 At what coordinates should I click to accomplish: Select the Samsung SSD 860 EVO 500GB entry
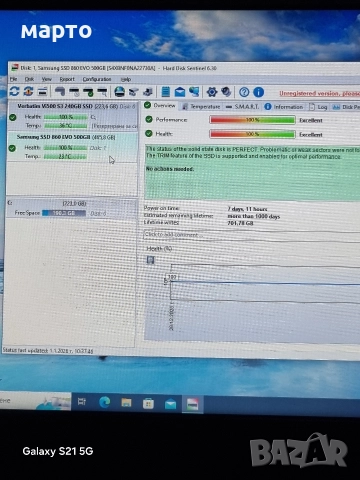pyautogui.click(x=72, y=147)
